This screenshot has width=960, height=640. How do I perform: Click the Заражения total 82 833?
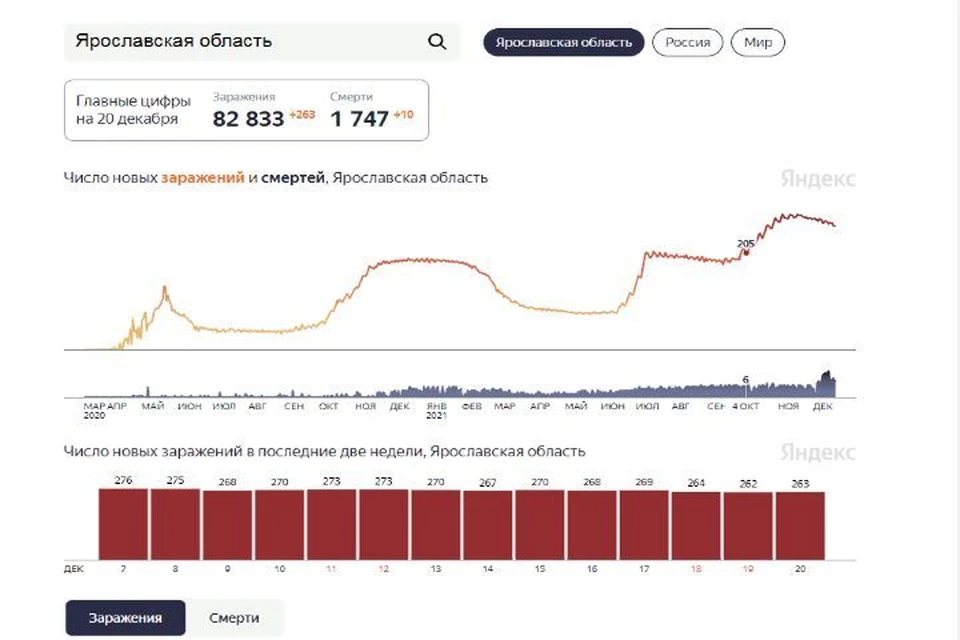tap(249, 119)
